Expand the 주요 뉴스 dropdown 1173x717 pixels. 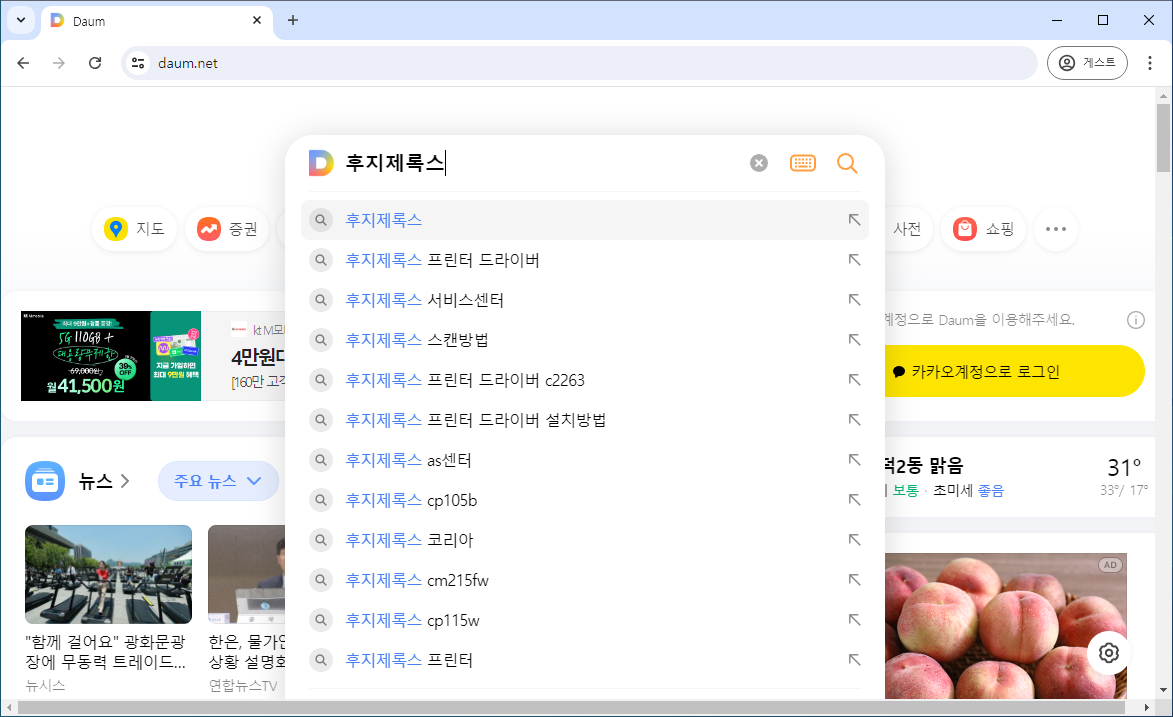pos(218,481)
